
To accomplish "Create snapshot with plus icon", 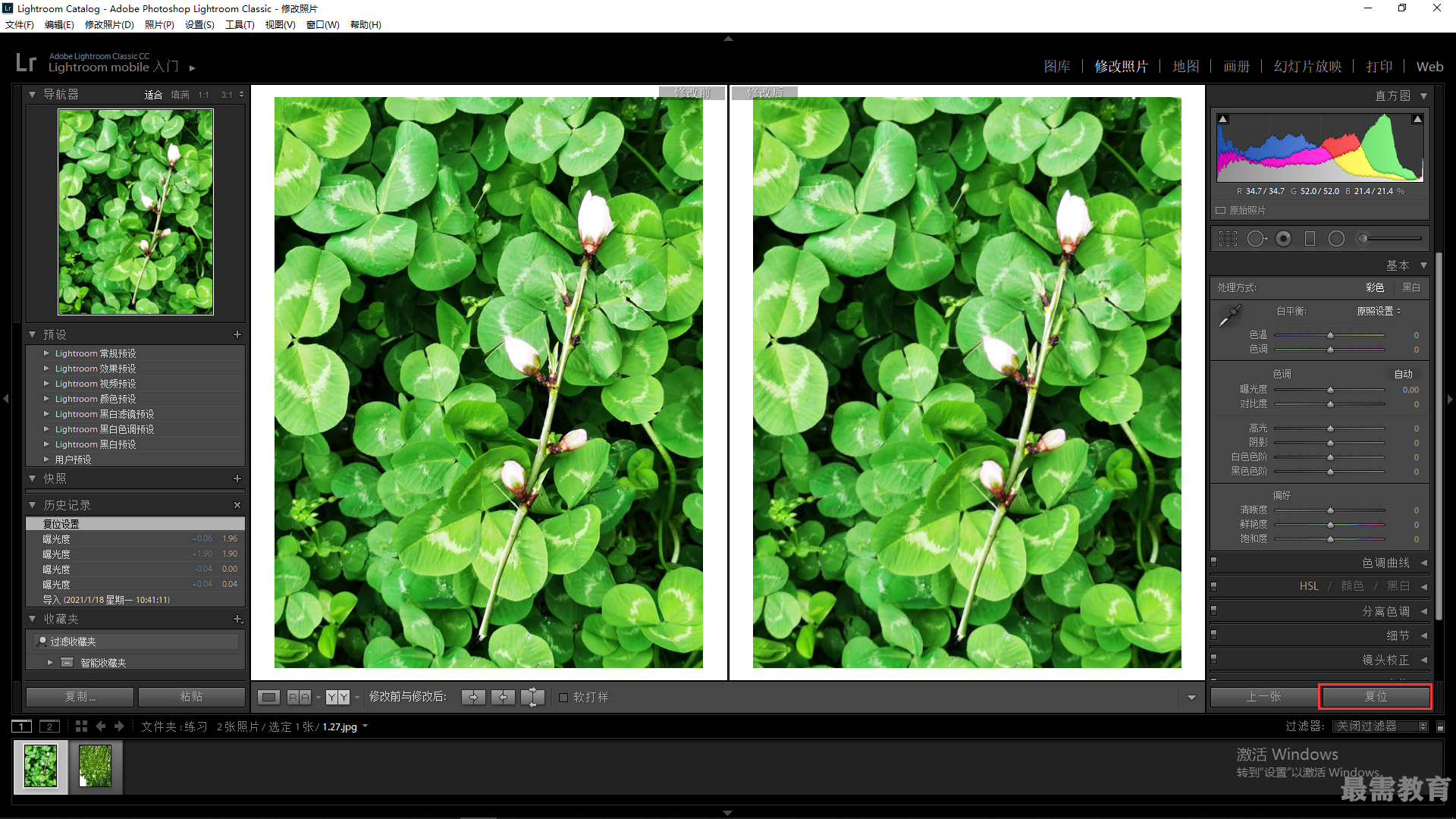I will pyautogui.click(x=237, y=479).
